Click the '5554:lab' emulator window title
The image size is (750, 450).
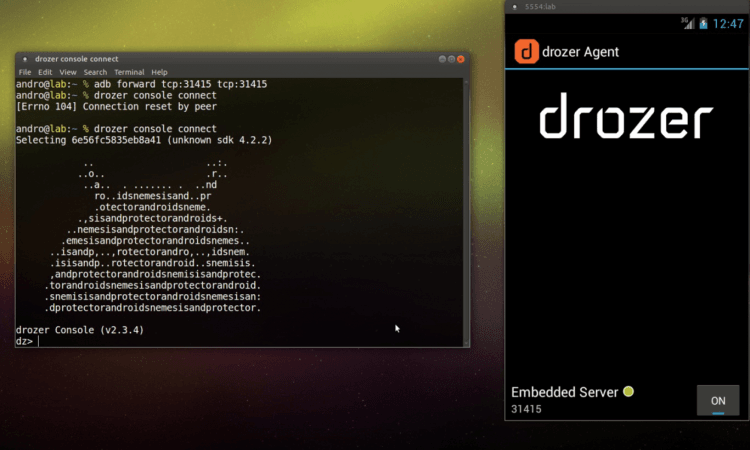click(540, 7)
